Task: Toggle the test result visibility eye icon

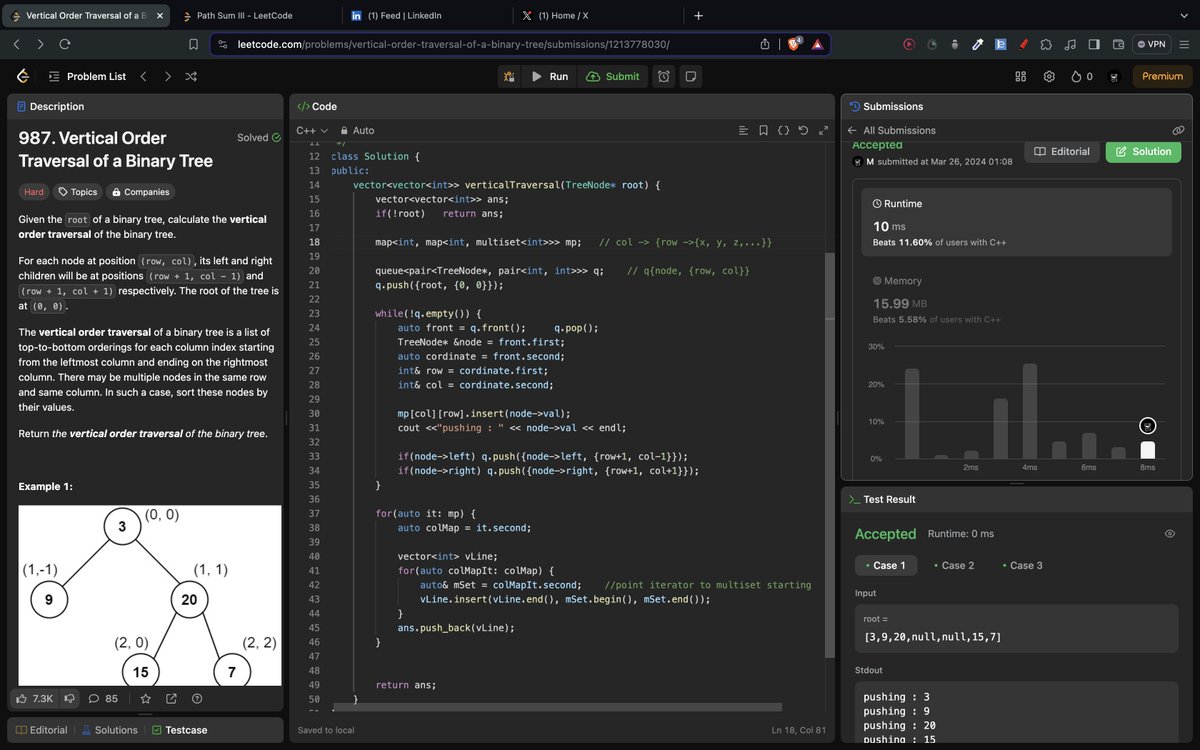Action: [x=1170, y=534]
